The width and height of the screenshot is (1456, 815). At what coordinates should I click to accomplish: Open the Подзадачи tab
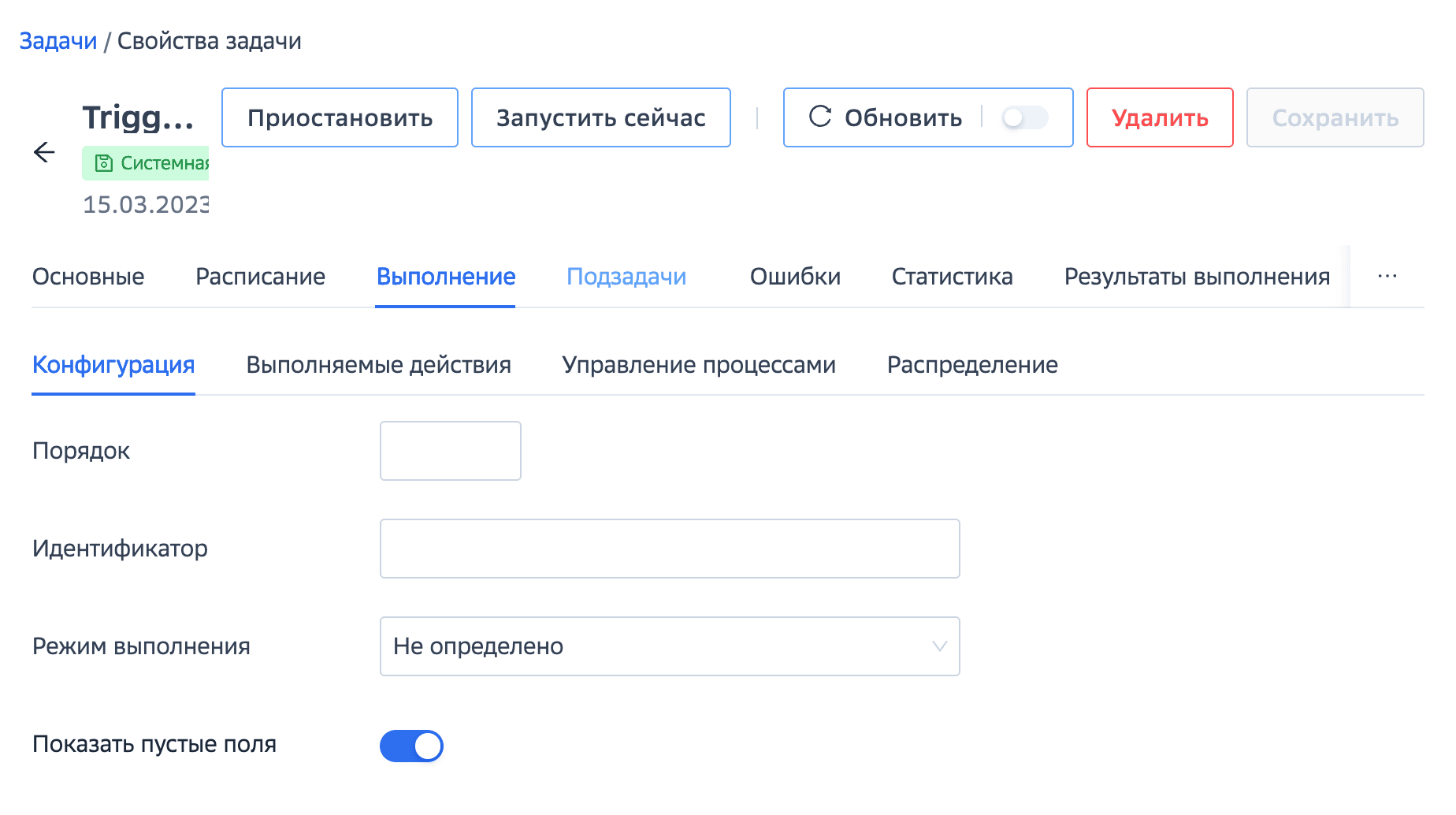[626, 277]
